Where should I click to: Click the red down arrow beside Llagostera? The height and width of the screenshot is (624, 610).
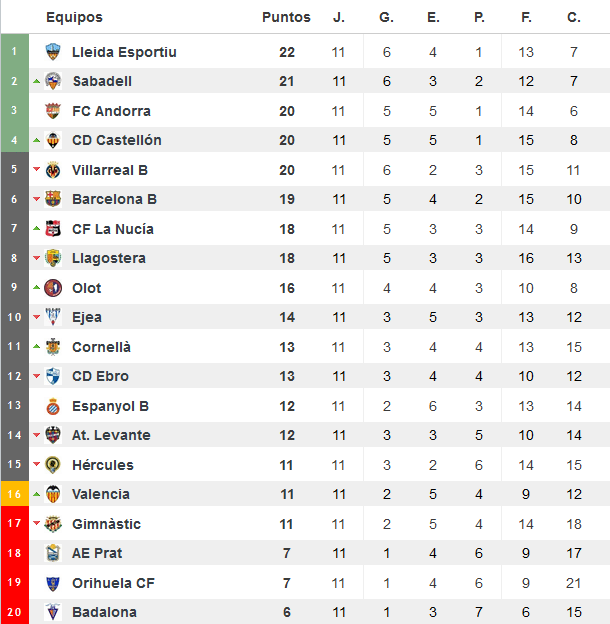tap(37, 258)
